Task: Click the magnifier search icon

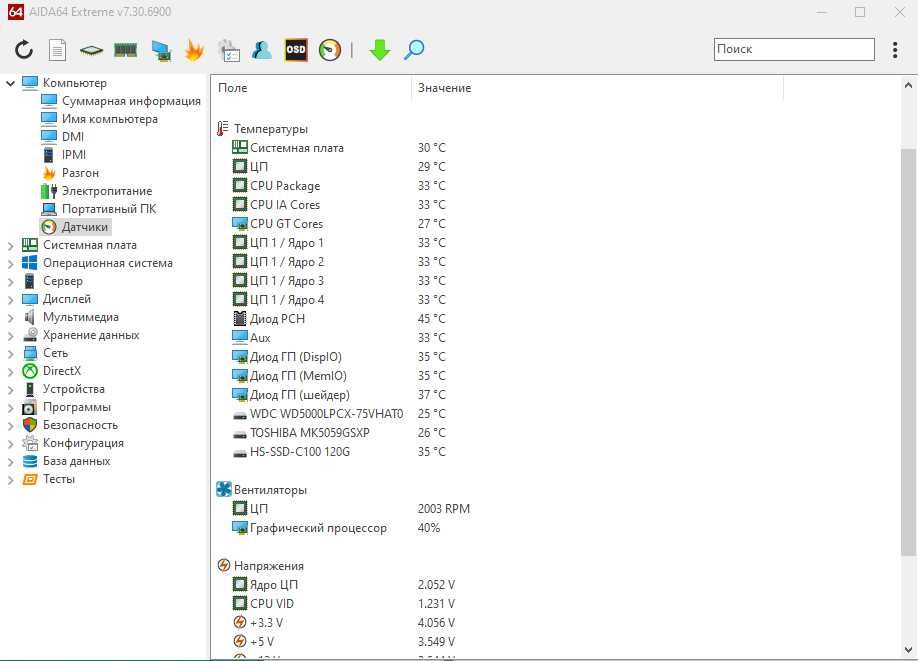Action: pyautogui.click(x=414, y=50)
